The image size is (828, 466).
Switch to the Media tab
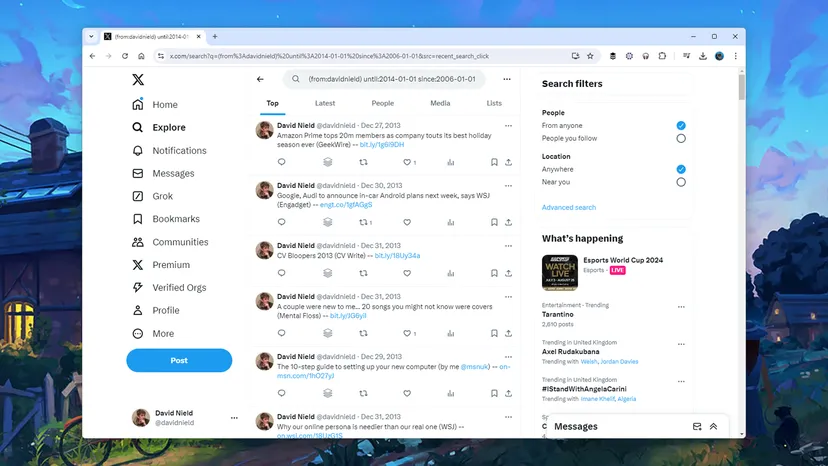440,104
